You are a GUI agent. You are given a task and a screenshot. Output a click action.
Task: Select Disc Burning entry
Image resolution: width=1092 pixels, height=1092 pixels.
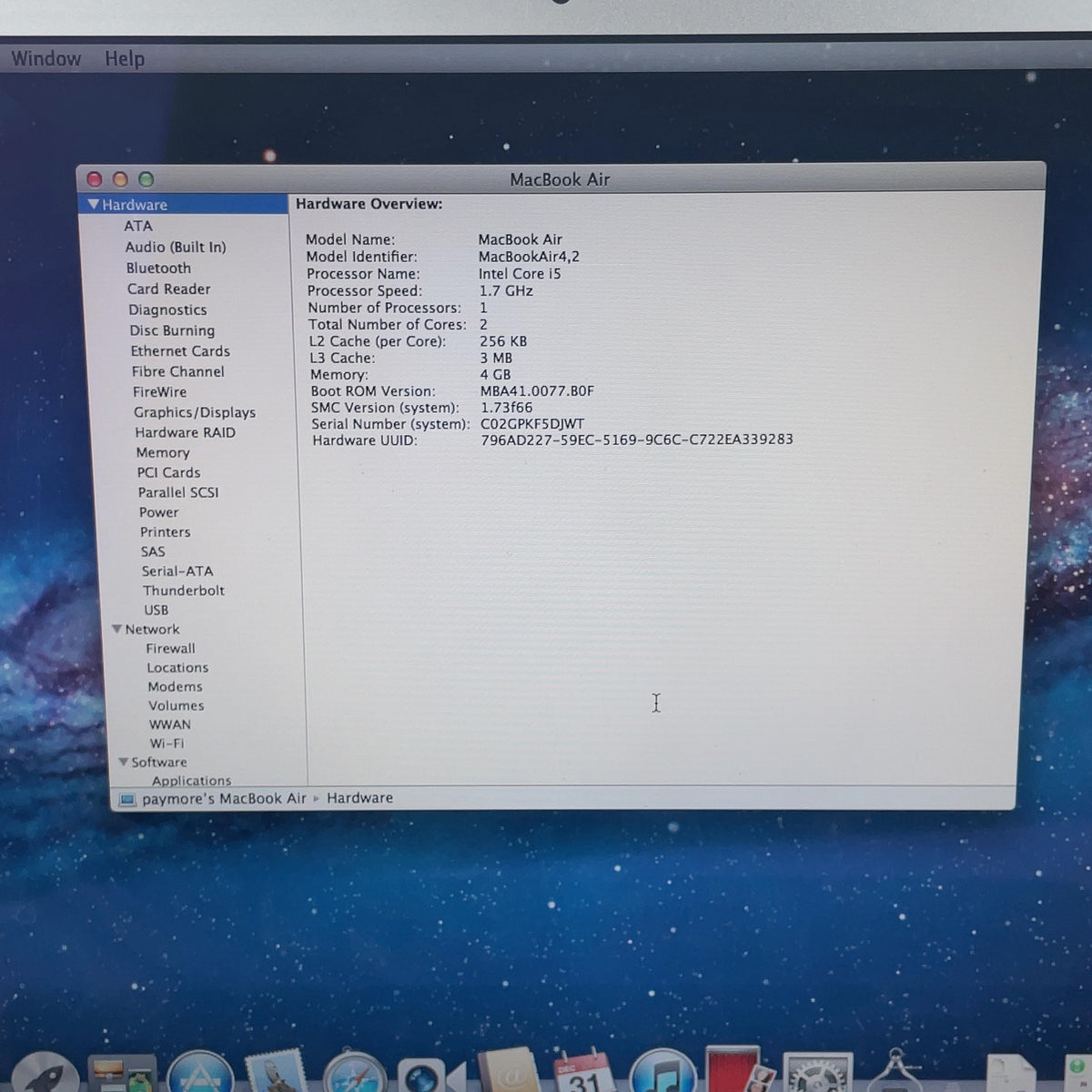point(172,330)
